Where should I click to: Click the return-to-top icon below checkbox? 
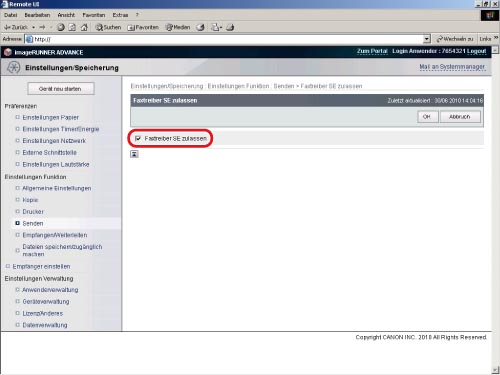coord(134,154)
